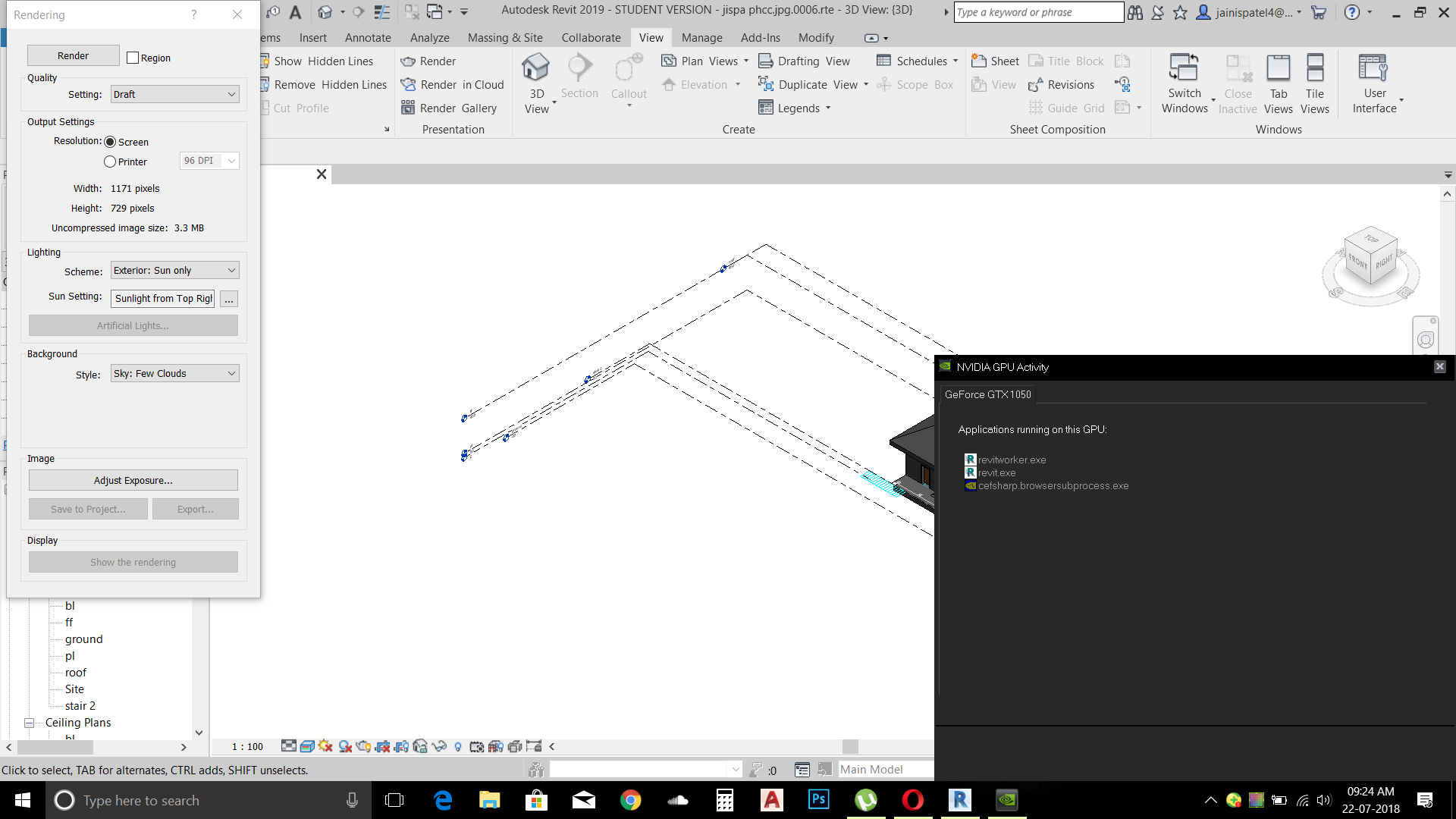Click Switch Windows icon

[1184, 68]
